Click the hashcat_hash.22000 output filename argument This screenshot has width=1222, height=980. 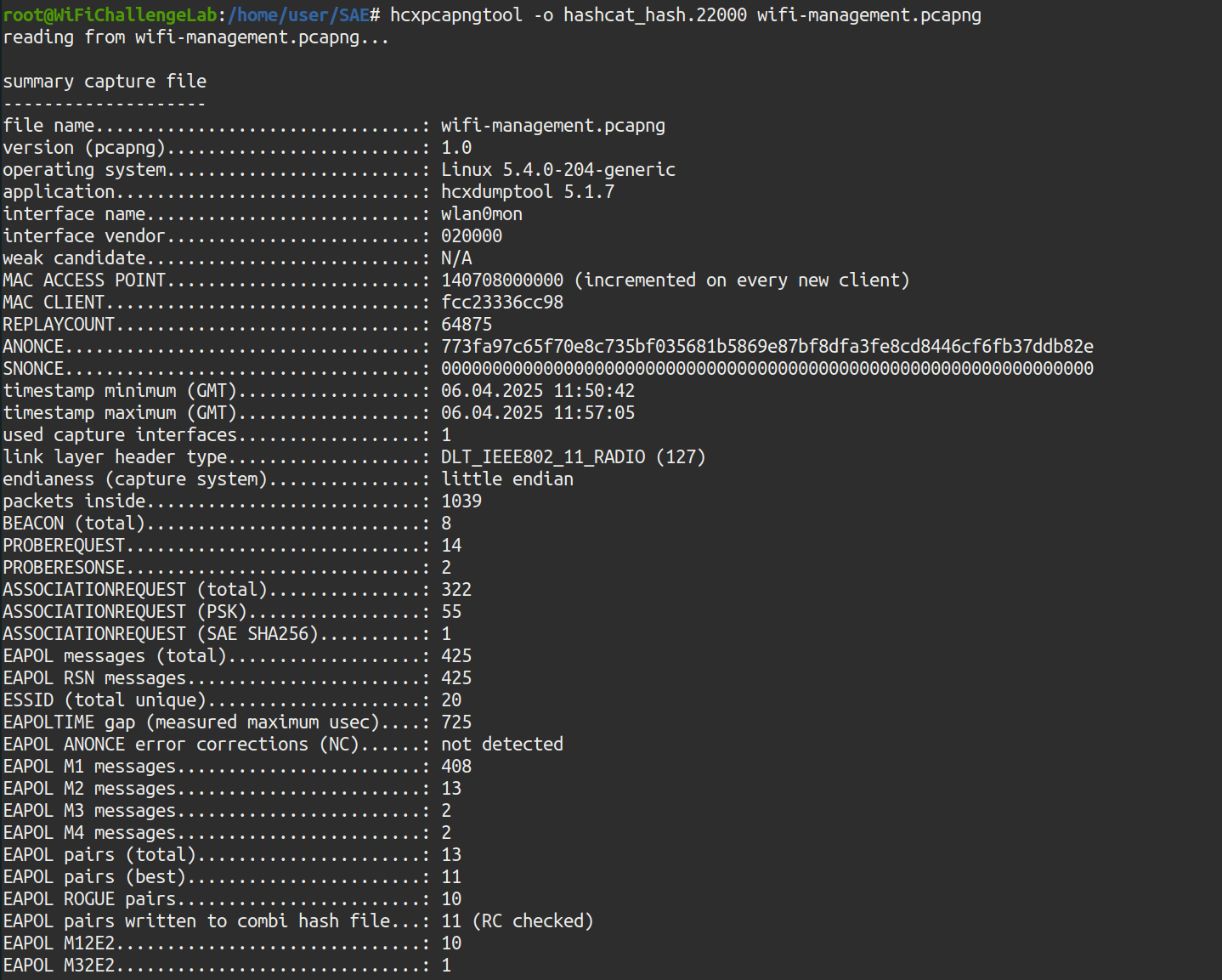[x=654, y=15]
